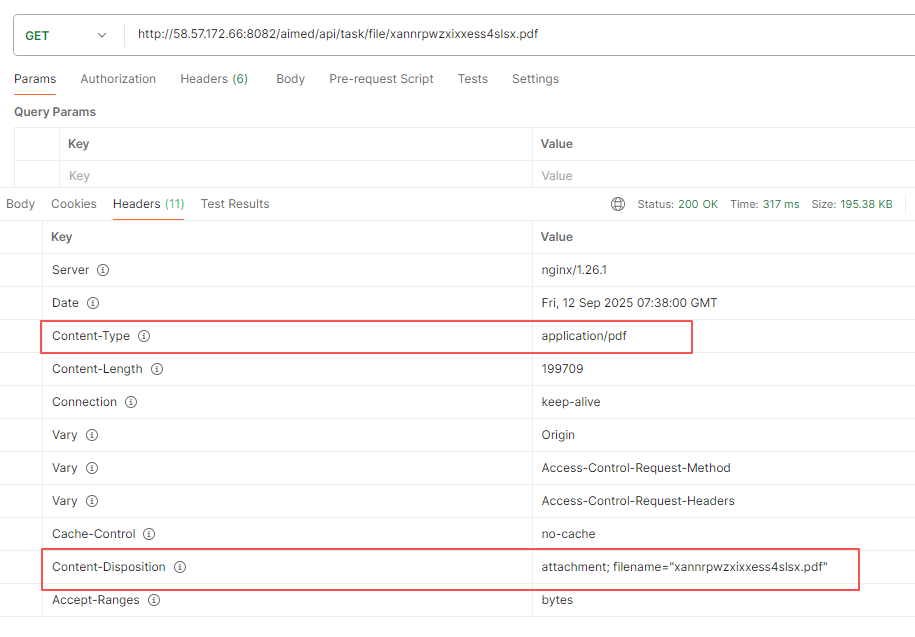
Task: Click the Date header key
Action: (65, 303)
